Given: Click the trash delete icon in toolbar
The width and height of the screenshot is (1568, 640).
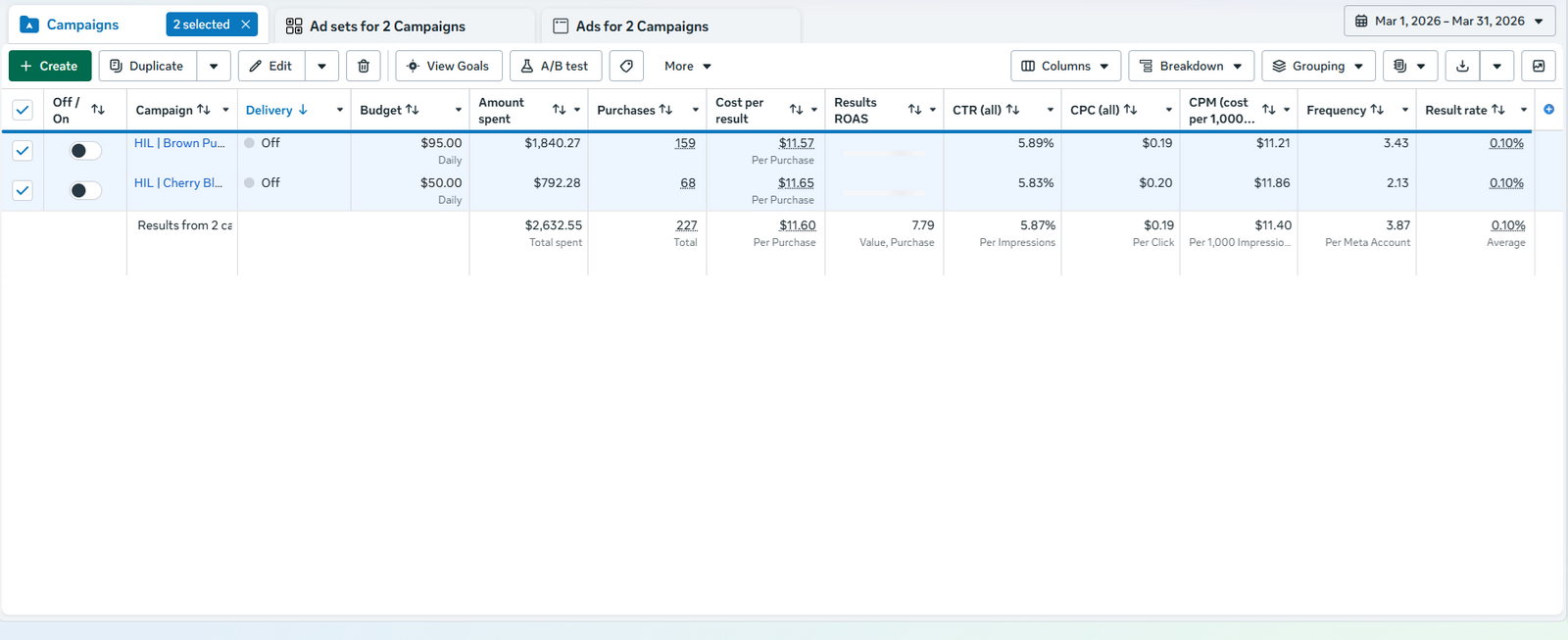Looking at the screenshot, I should (364, 66).
